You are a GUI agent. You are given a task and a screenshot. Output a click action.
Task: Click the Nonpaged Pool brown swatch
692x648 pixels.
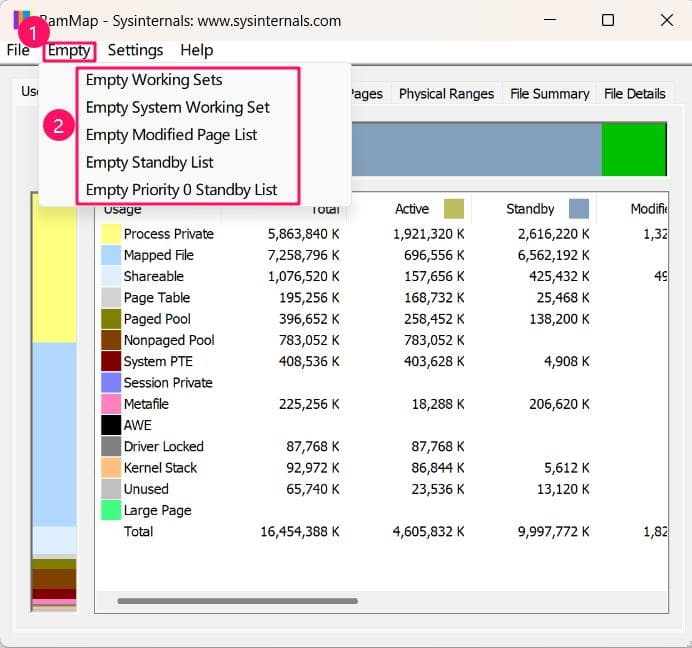pos(111,340)
